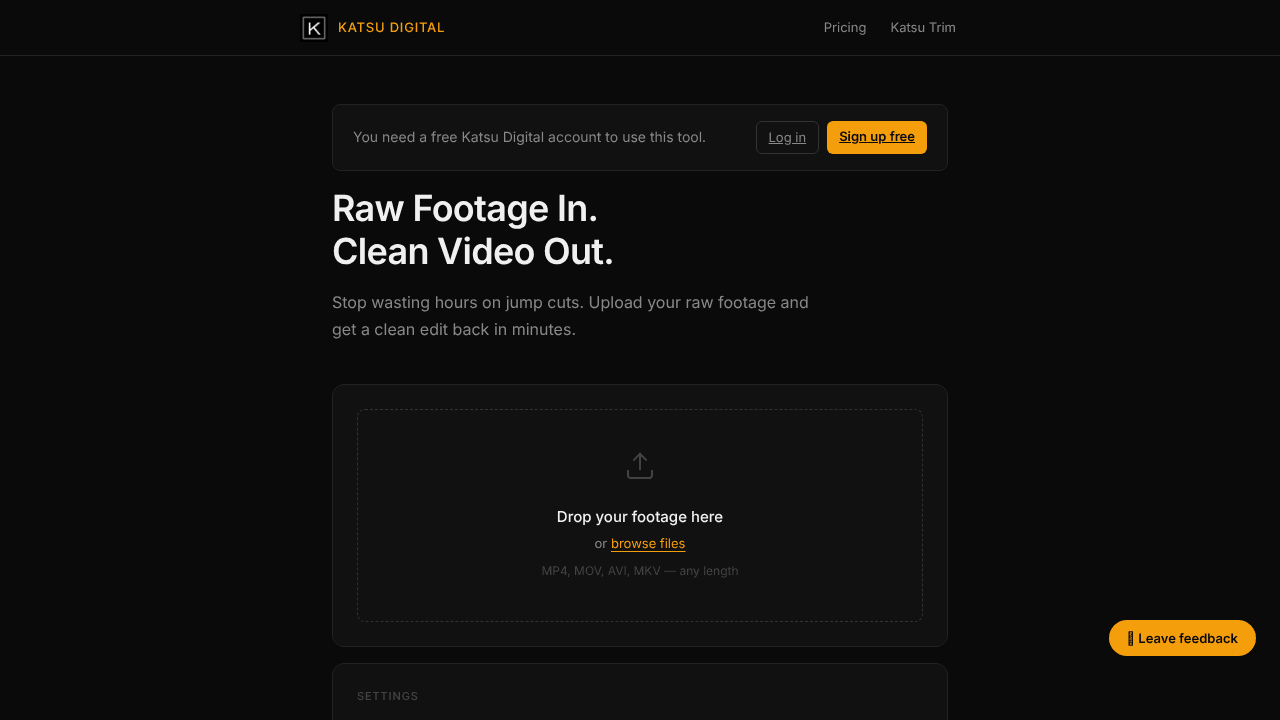Click the account required notice text

[x=529, y=137]
